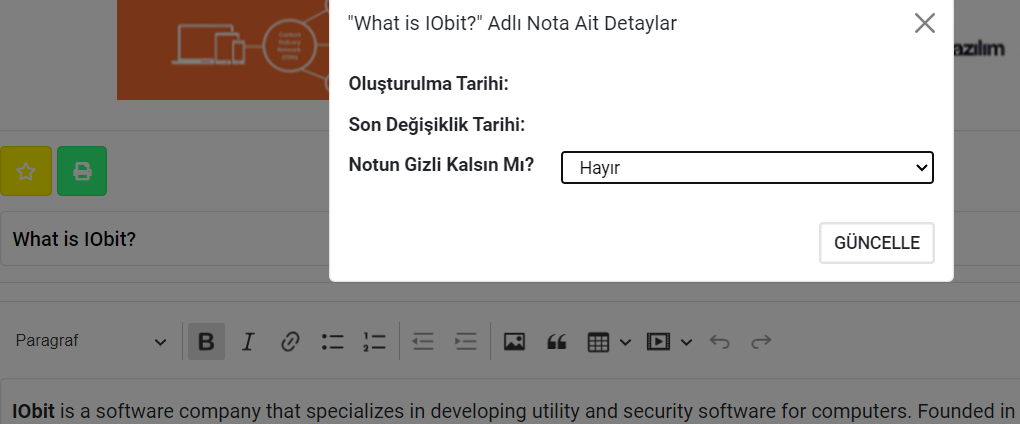This screenshot has width=1020, height=424.
Task: Toggle italic formatting in editor toolbar
Action: [248, 342]
